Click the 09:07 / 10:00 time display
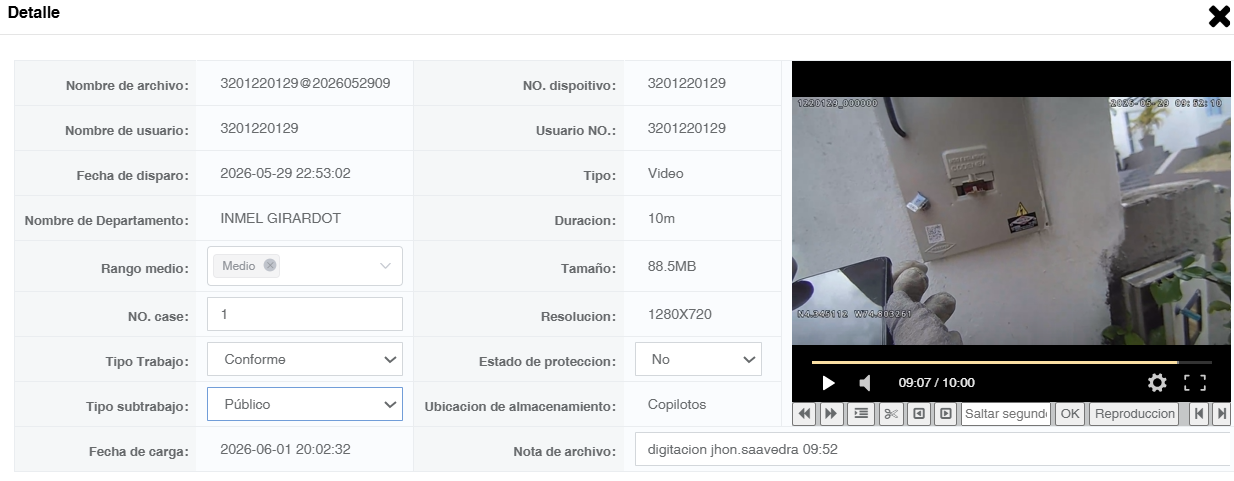 click(x=936, y=382)
